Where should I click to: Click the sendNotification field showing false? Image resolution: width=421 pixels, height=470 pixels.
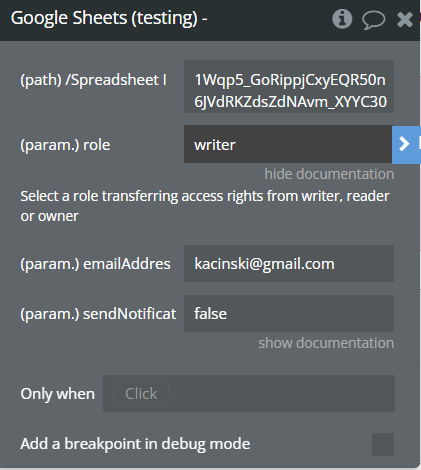click(x=289, y=314)
